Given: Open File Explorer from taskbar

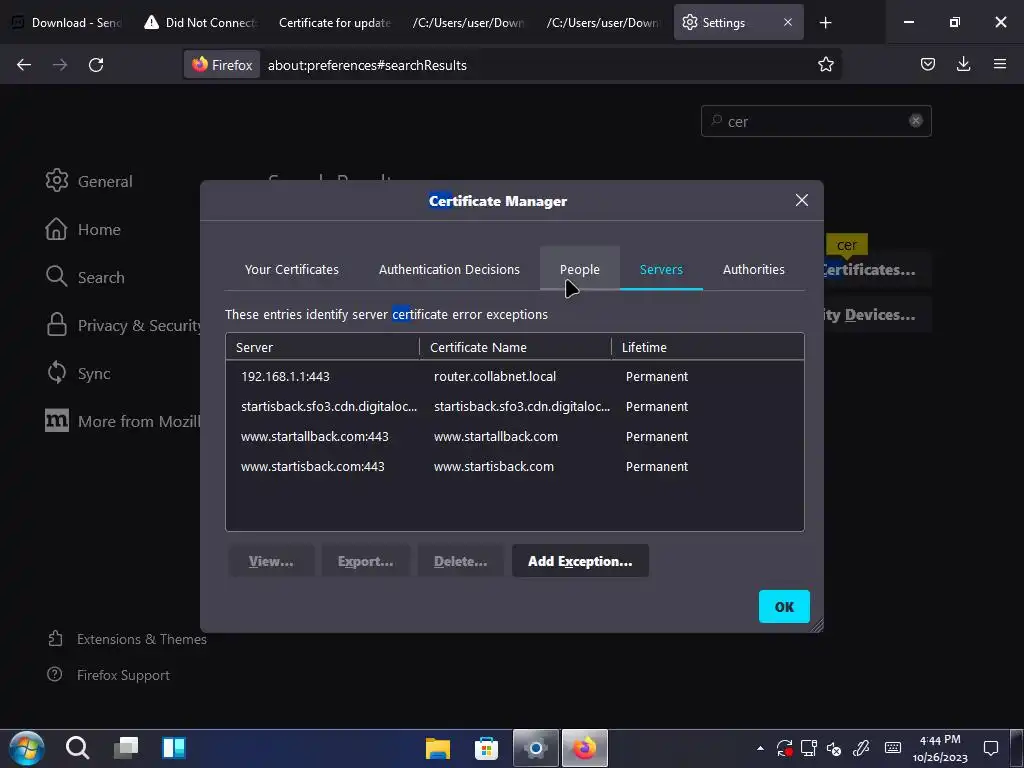Looking at the screenshot, I should pyautogui.click(x=438, y=748).
